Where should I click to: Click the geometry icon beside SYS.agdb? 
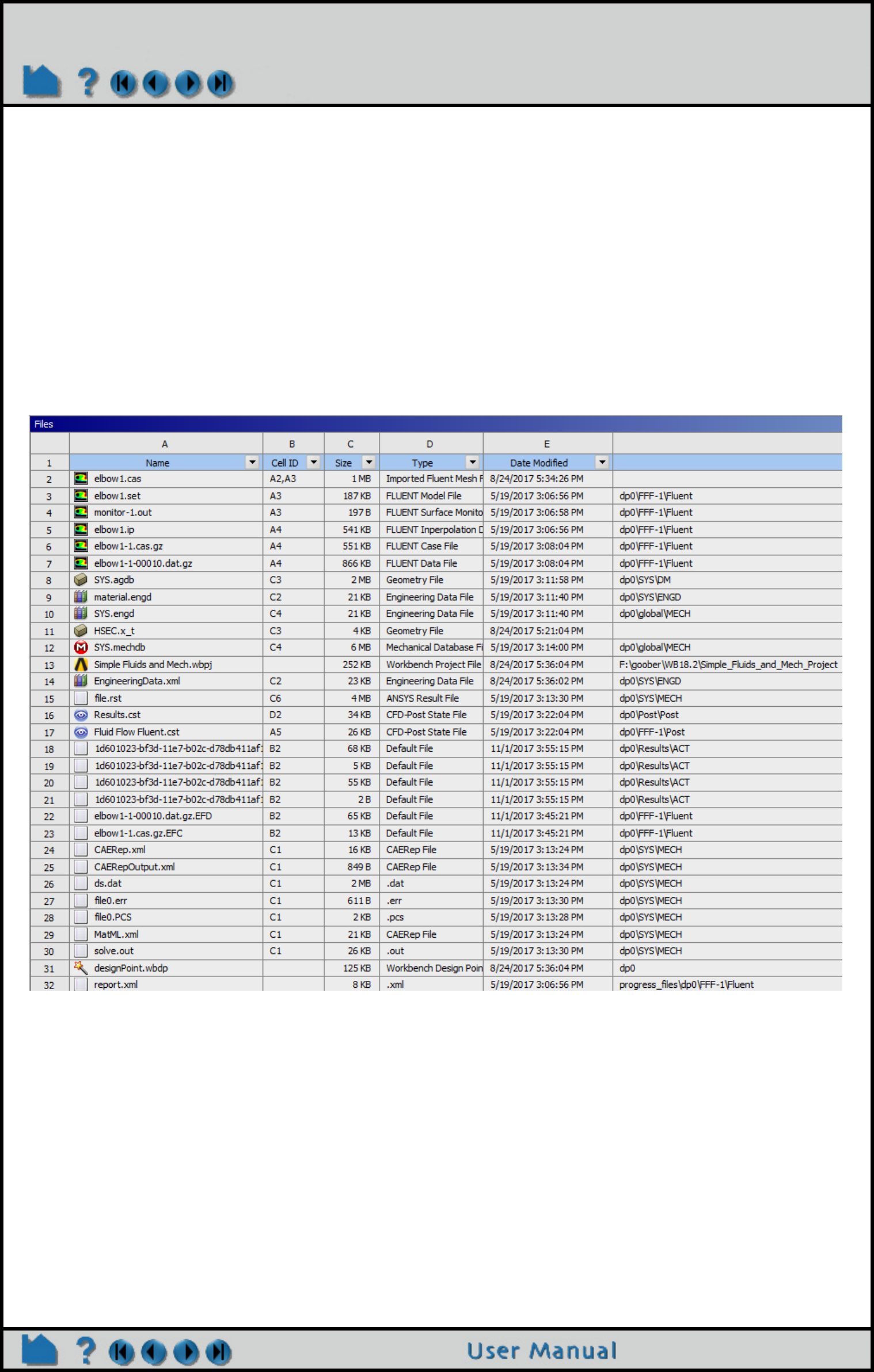point(81,580)
